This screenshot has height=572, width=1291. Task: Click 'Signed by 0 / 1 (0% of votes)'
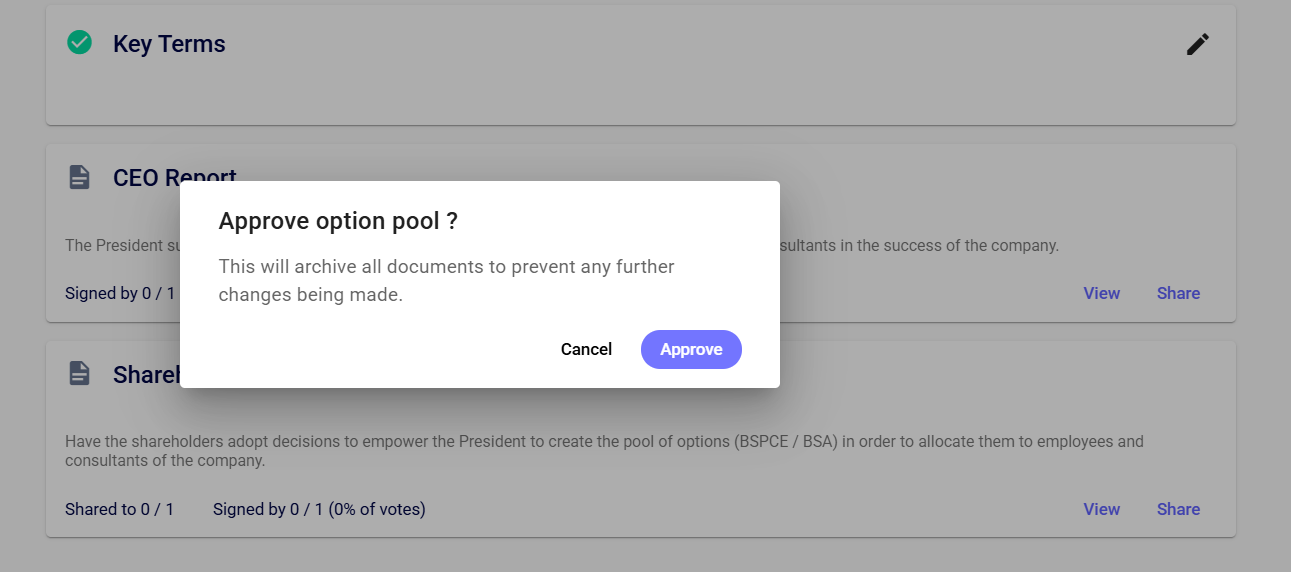pyautogui.click(x=319, y=509)
